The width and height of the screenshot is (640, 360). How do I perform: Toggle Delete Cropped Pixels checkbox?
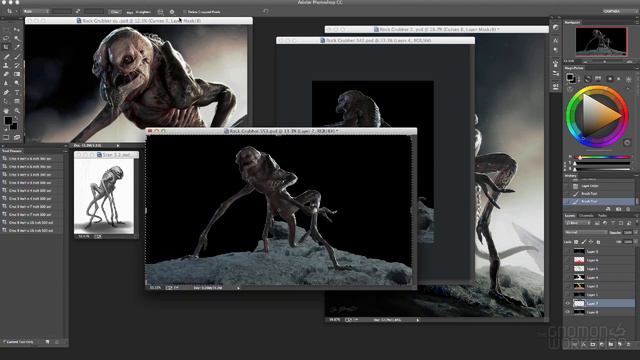[184, 12]
